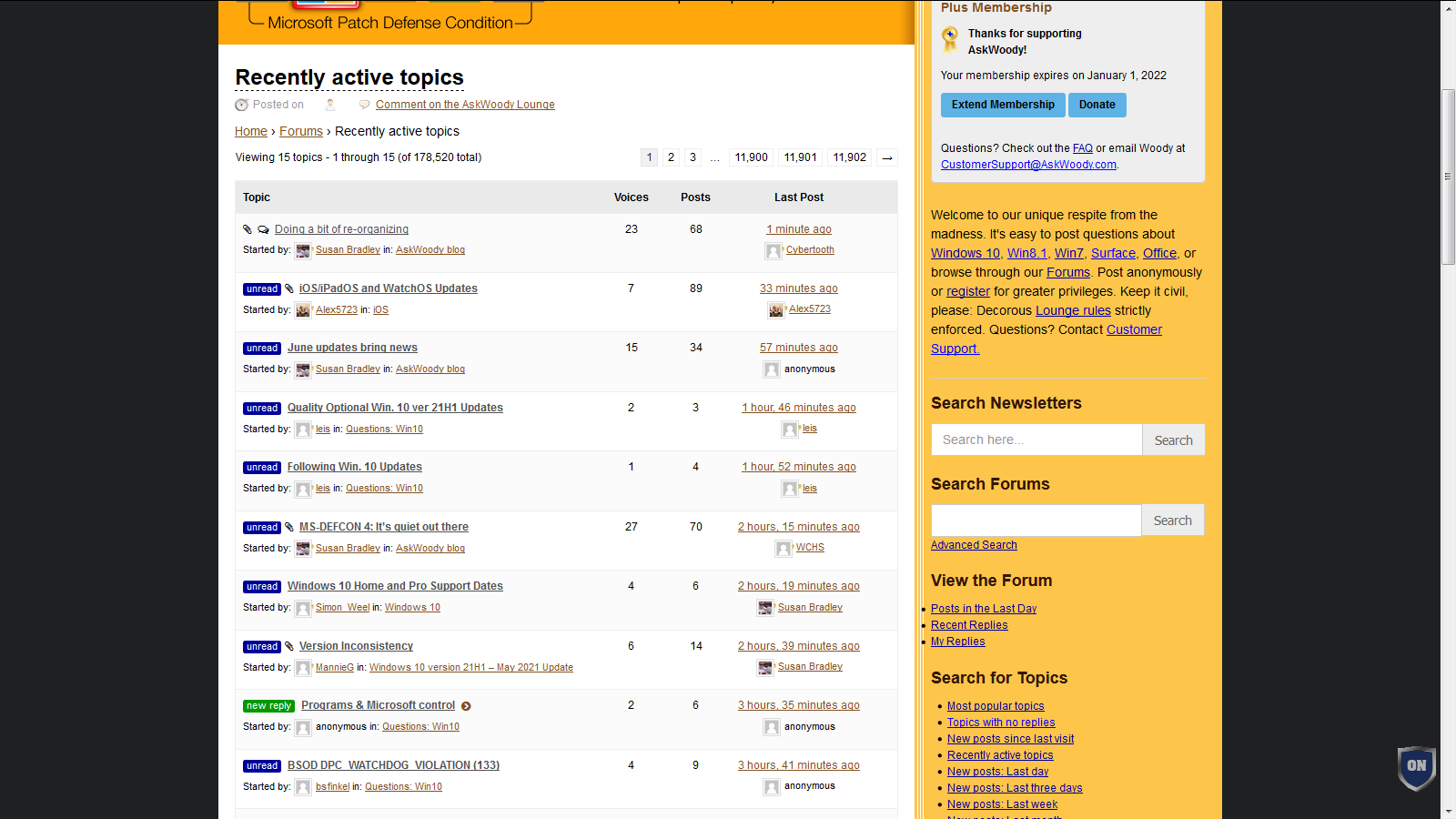
Task: Jump to last page 11,902
Action: click(x=849, y=157)
